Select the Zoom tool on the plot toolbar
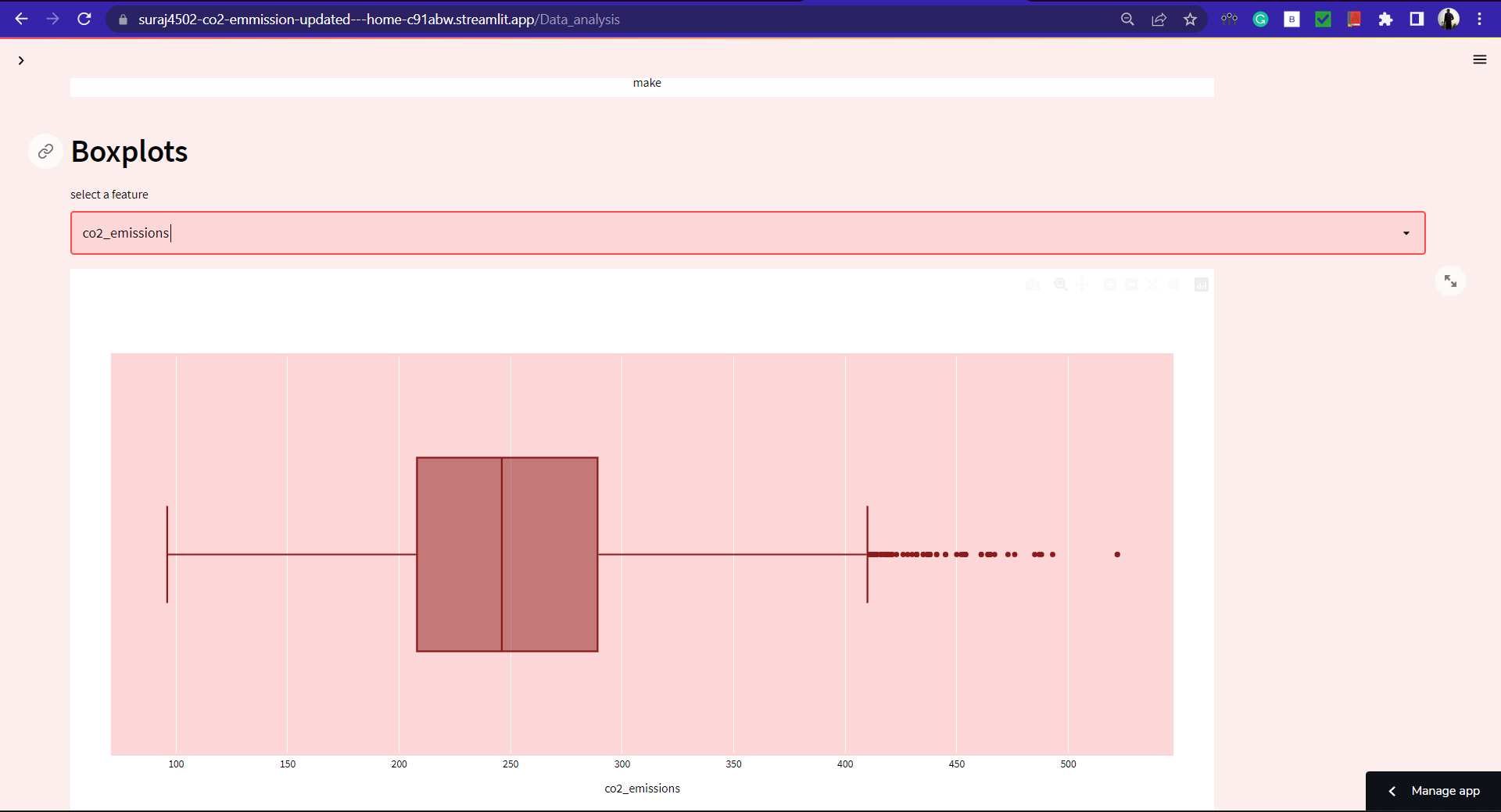 click(x=1060, y=284)
